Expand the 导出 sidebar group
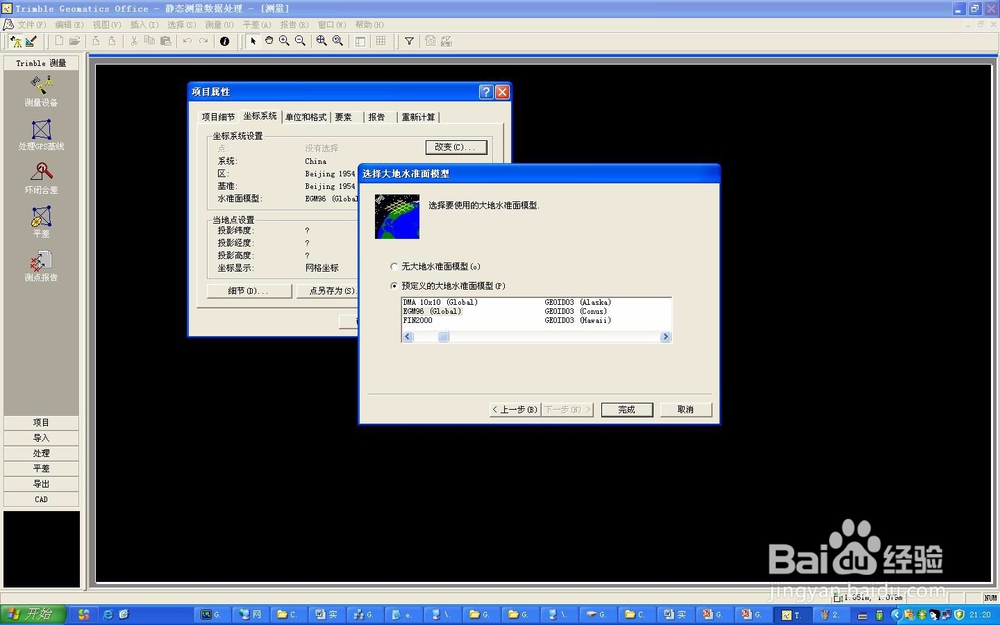This screenshot has height=625, width=1000. pos(41,483)
